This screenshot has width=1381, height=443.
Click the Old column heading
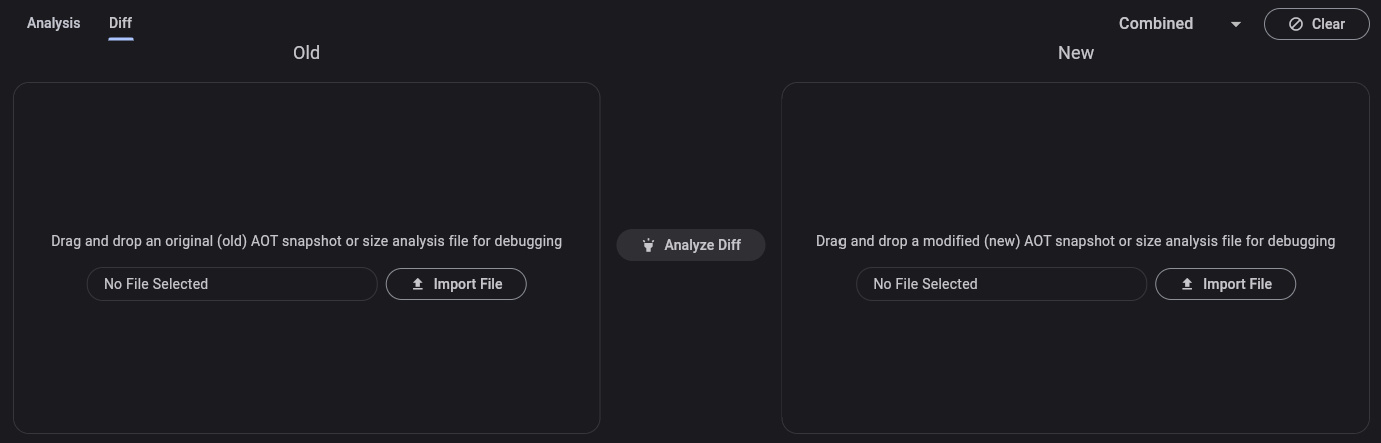coord(306,53)
